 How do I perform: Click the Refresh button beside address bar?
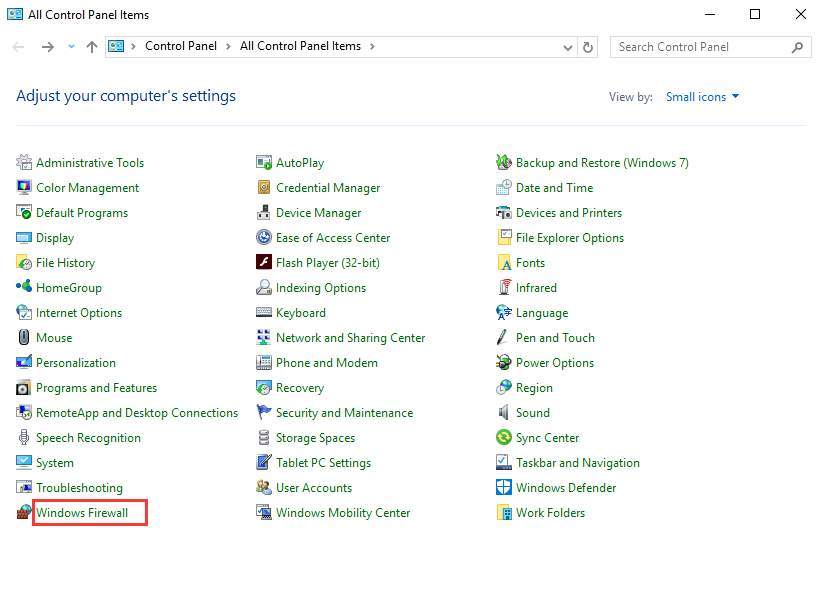[x=588, y=47]
